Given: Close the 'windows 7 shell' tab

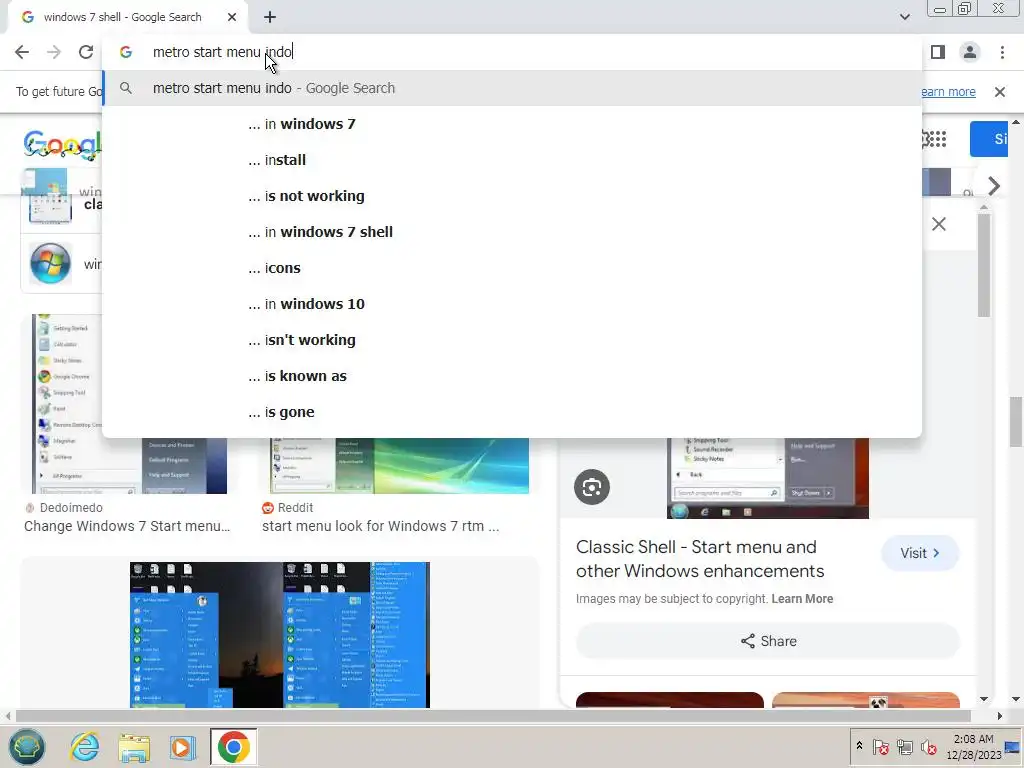Looking at the screenshot, I should [232, 18].
